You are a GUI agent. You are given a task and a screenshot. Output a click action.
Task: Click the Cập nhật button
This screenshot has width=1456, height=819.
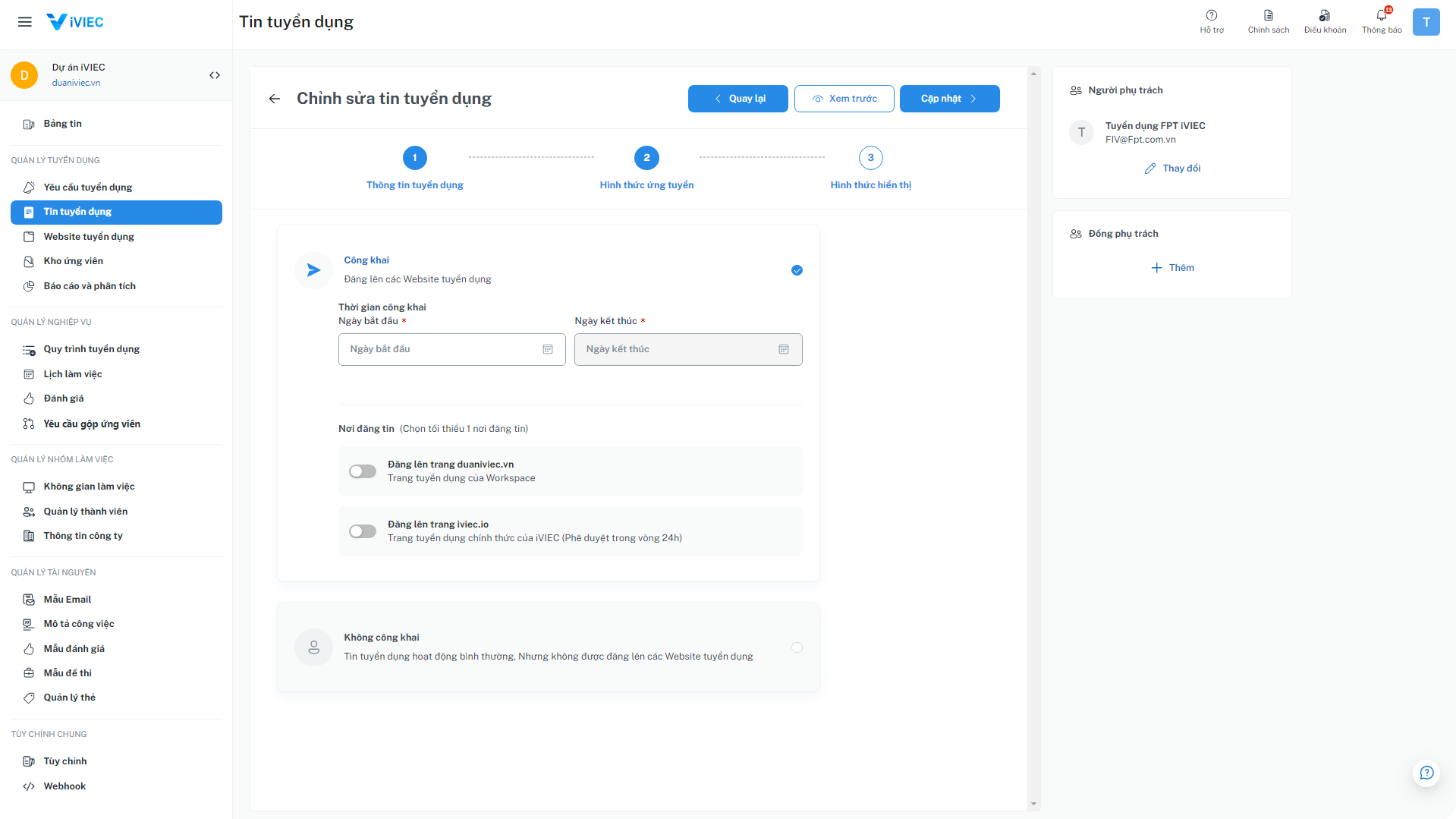coord(949,99)
